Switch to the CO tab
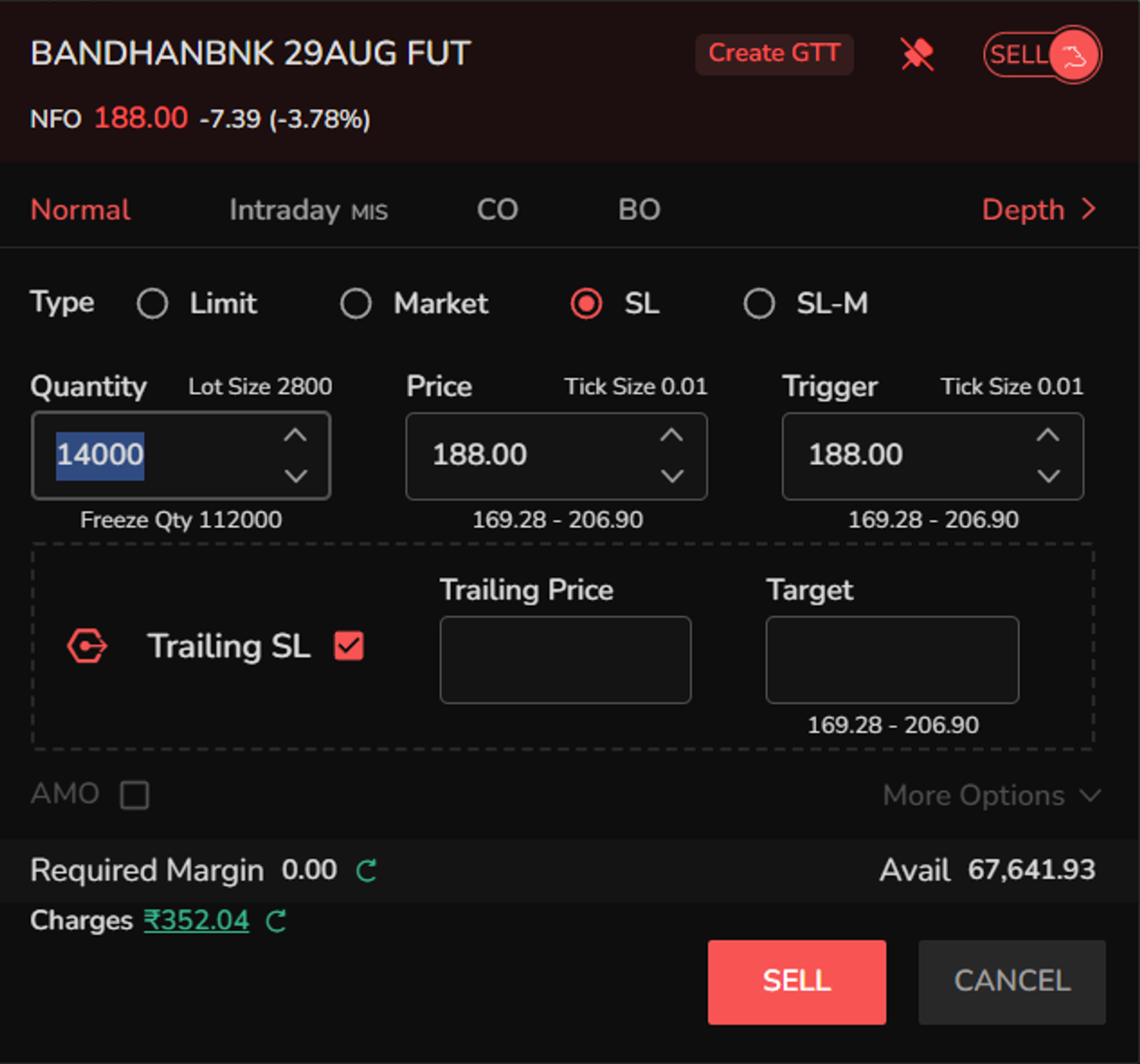The height and width of the screenshot is (1064, 1140). pyautogui.click(x=497, y=210)
